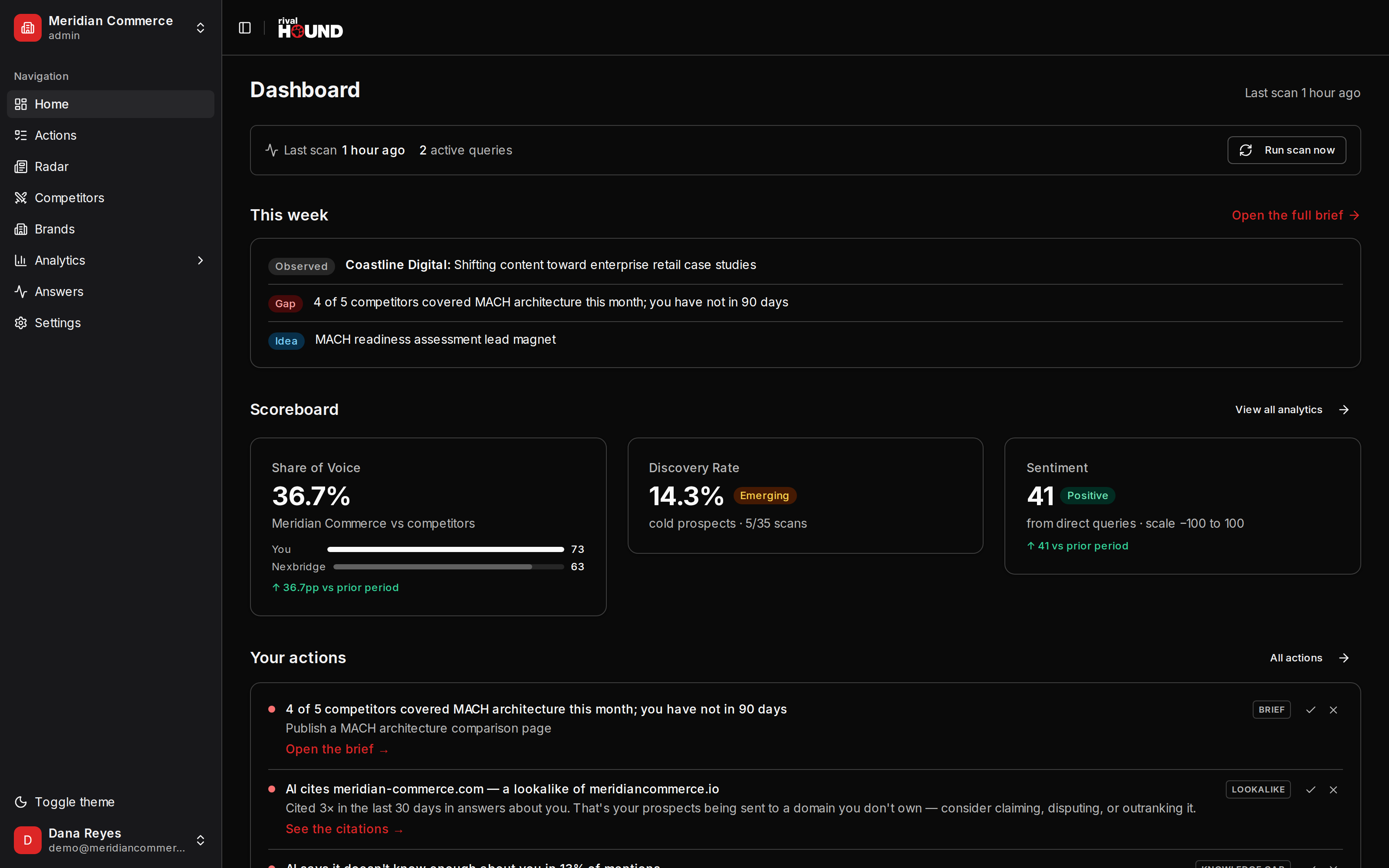This screenshot has height=868, width=1389.
Task: Click the Nexbridge share of voice bar
Action: pyautogui.click(x=448, y=567)
